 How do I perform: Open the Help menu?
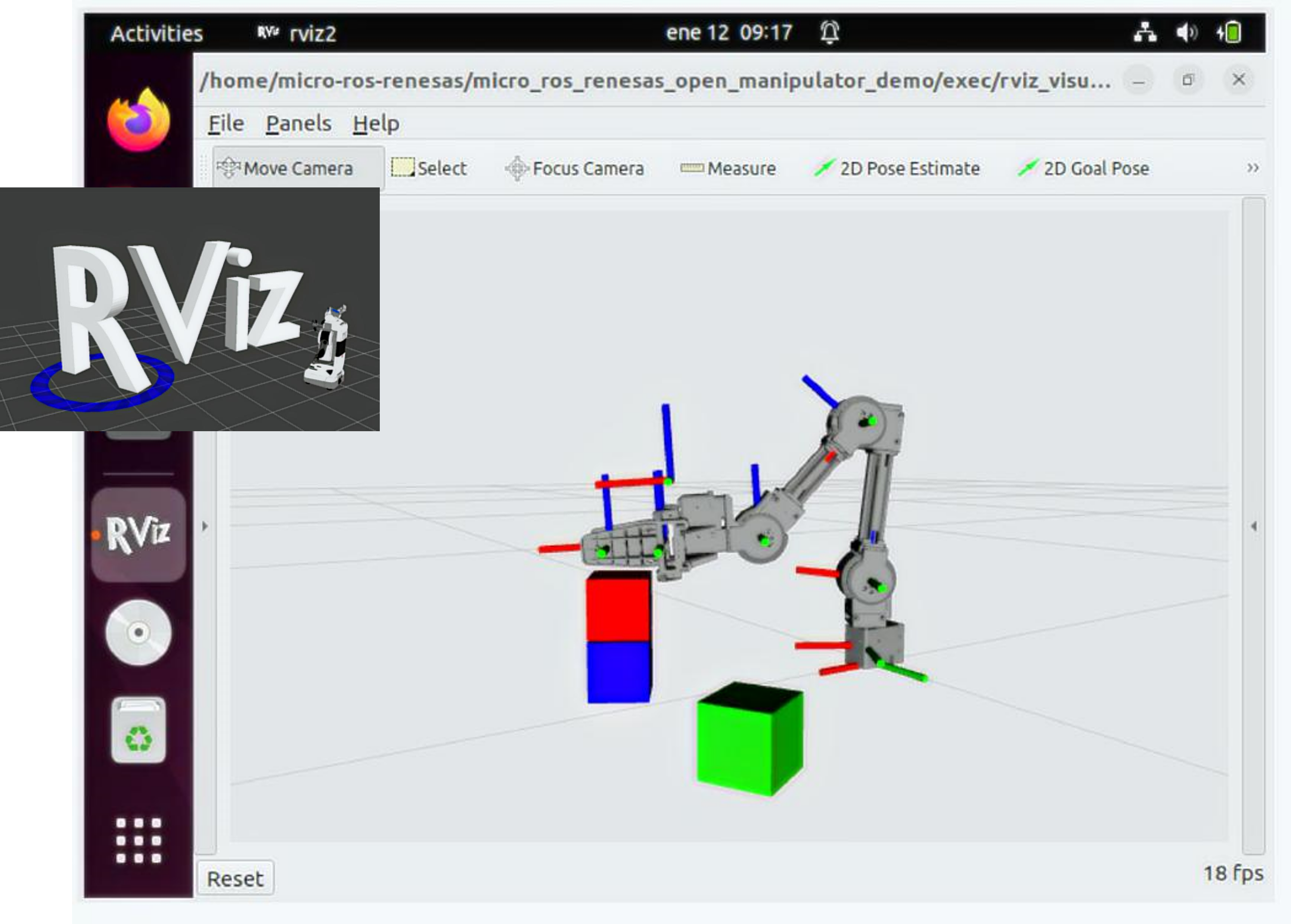coord(376,124)
